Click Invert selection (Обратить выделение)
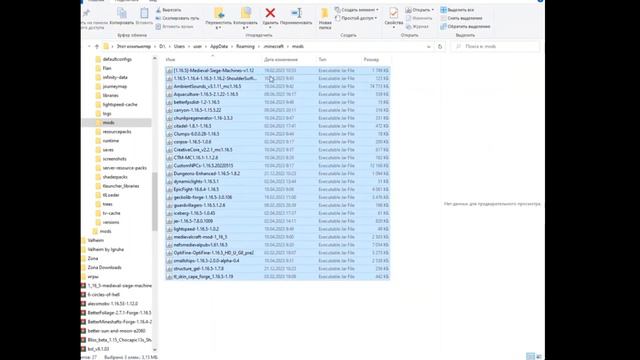Viewport: 640px width, 360px height. (465, 27)
